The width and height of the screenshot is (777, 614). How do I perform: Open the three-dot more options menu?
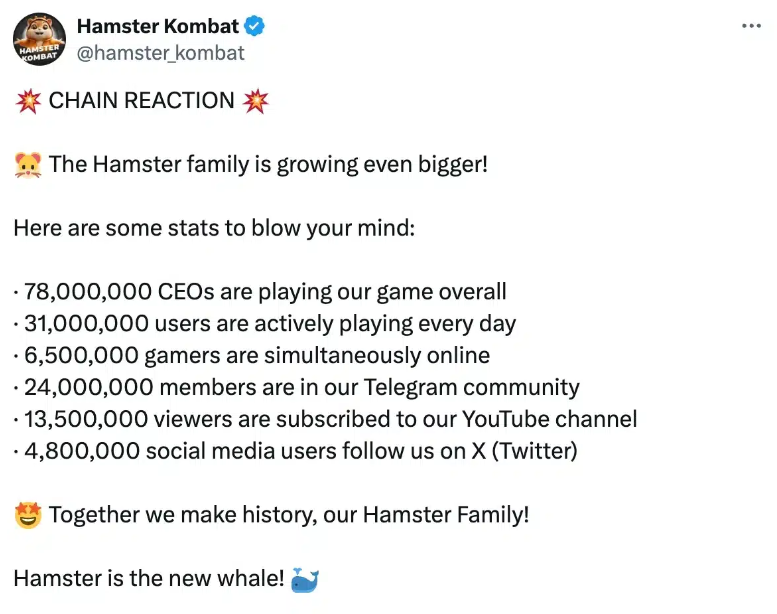[x=751, y=26]
